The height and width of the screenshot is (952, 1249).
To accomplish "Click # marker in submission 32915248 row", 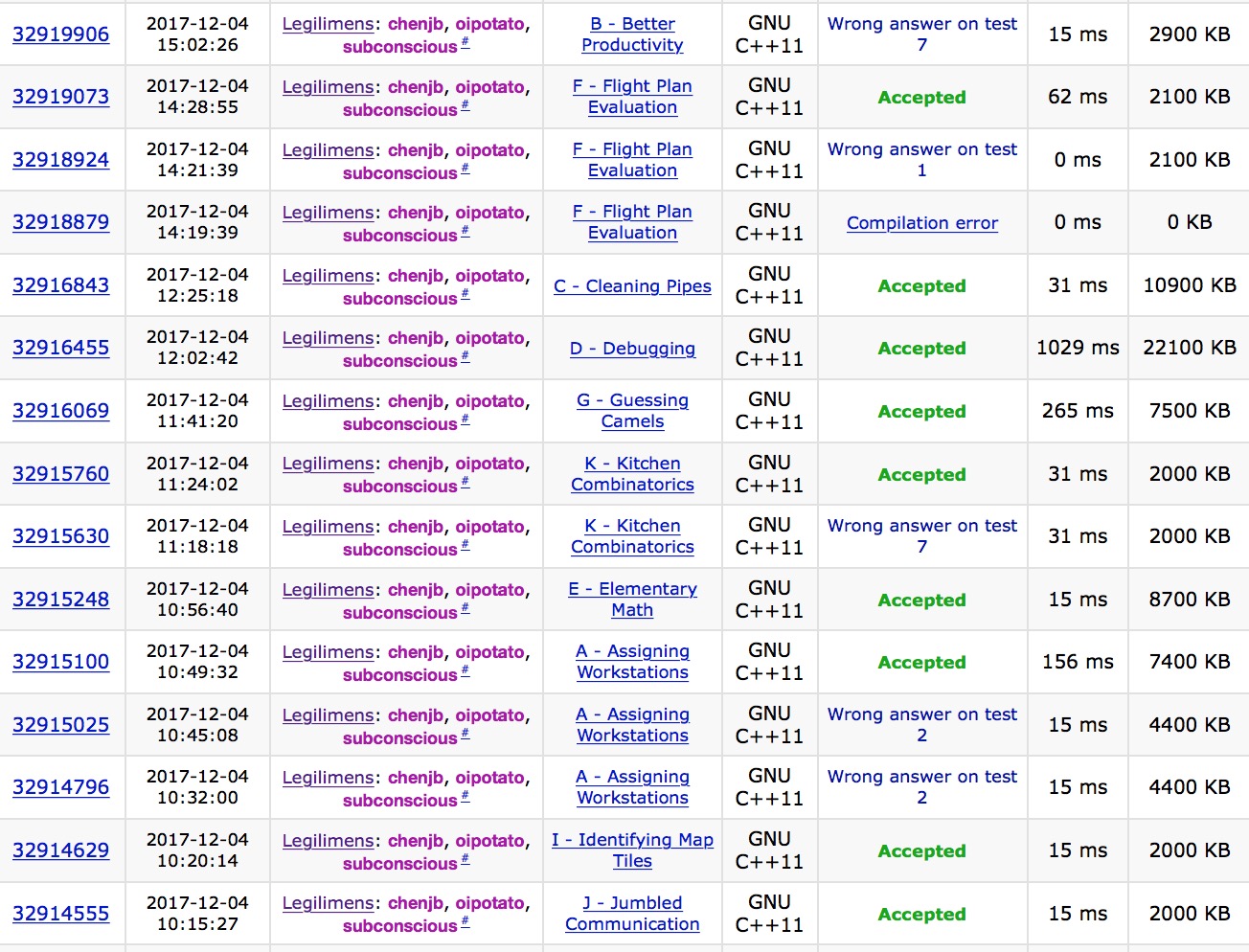I will point(466,608).
